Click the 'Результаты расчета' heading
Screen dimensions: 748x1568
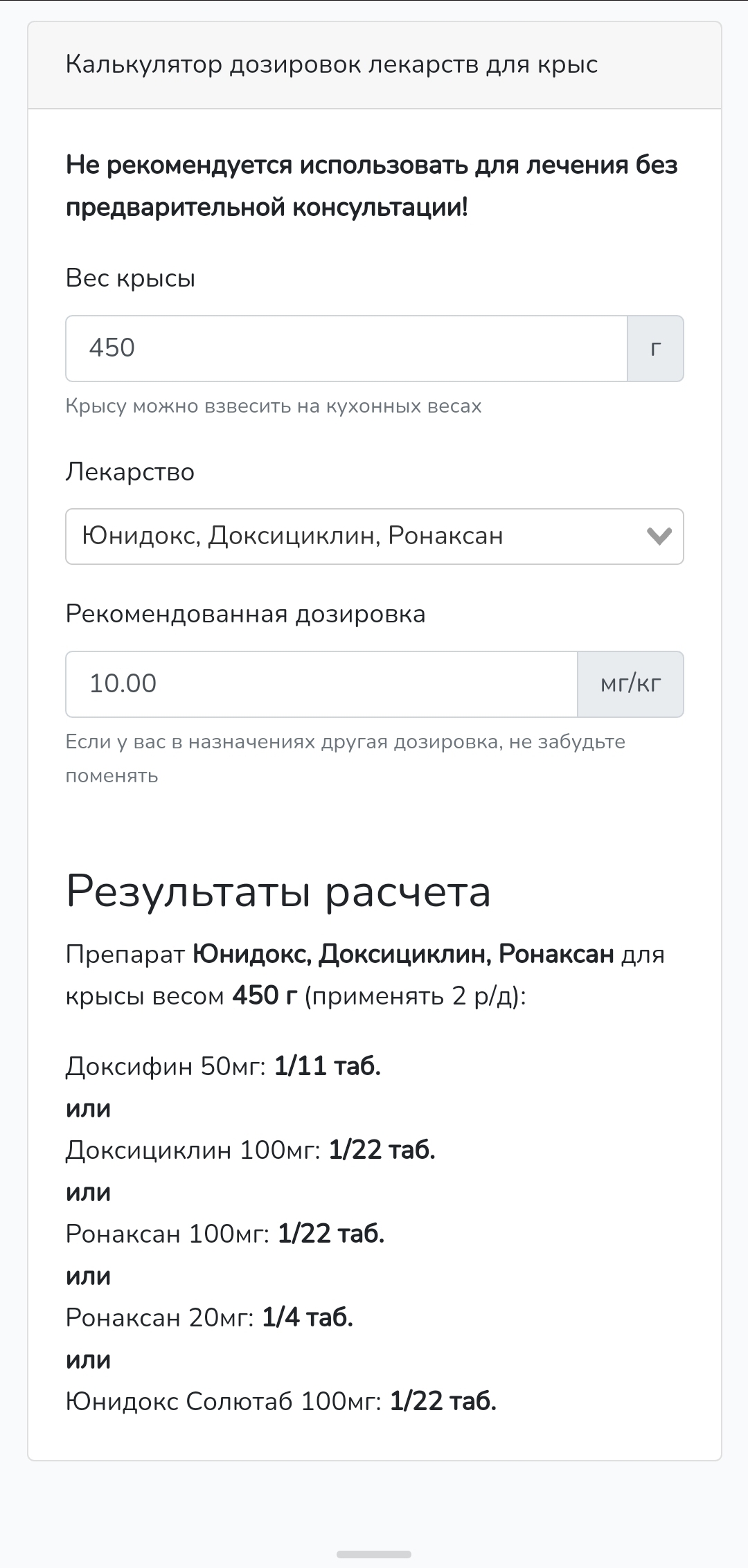[278, 892]
